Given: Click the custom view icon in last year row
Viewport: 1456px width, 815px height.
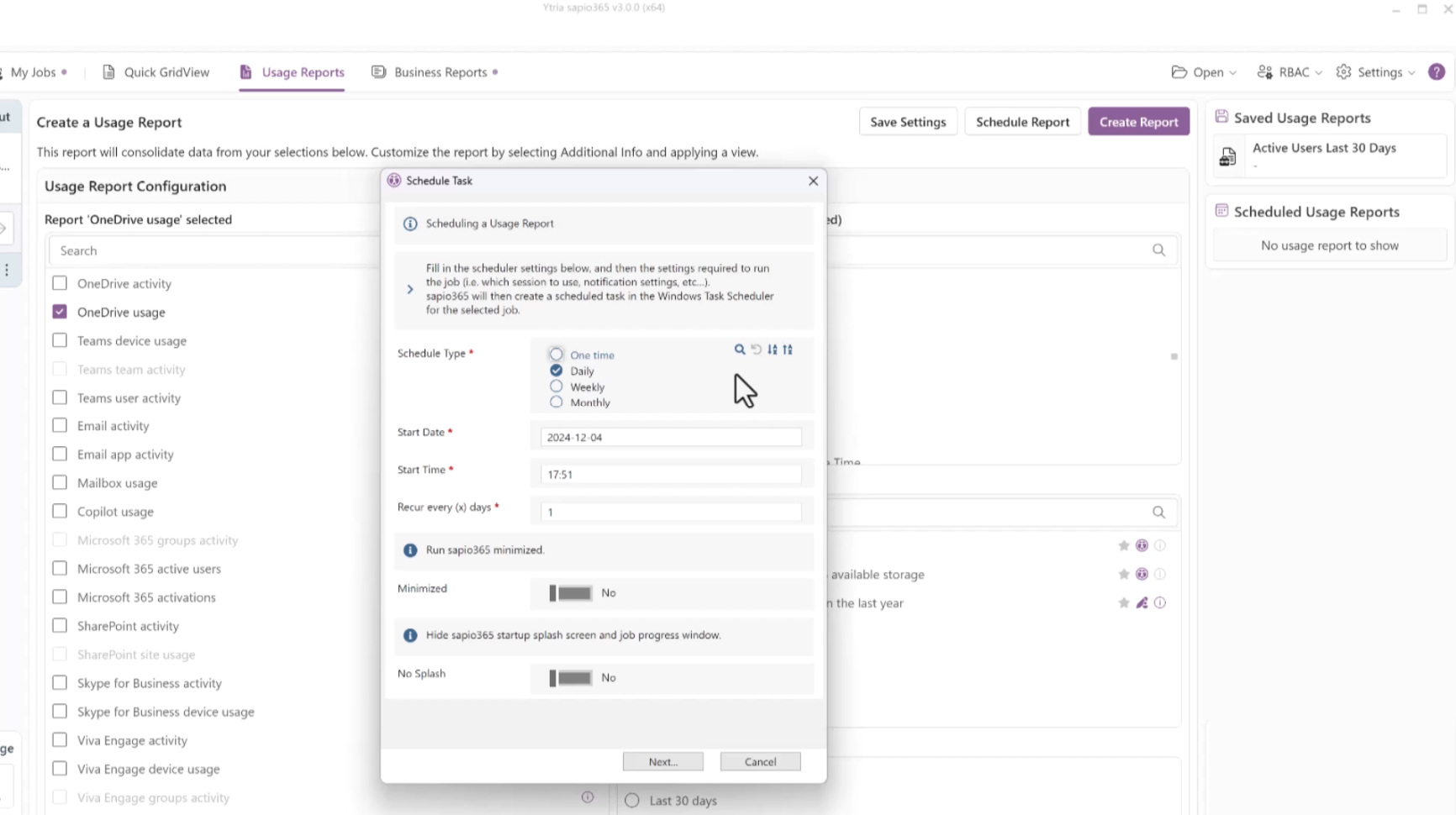Looking at the screenshot, I should pyautogui.click(x=1142, y=603).
